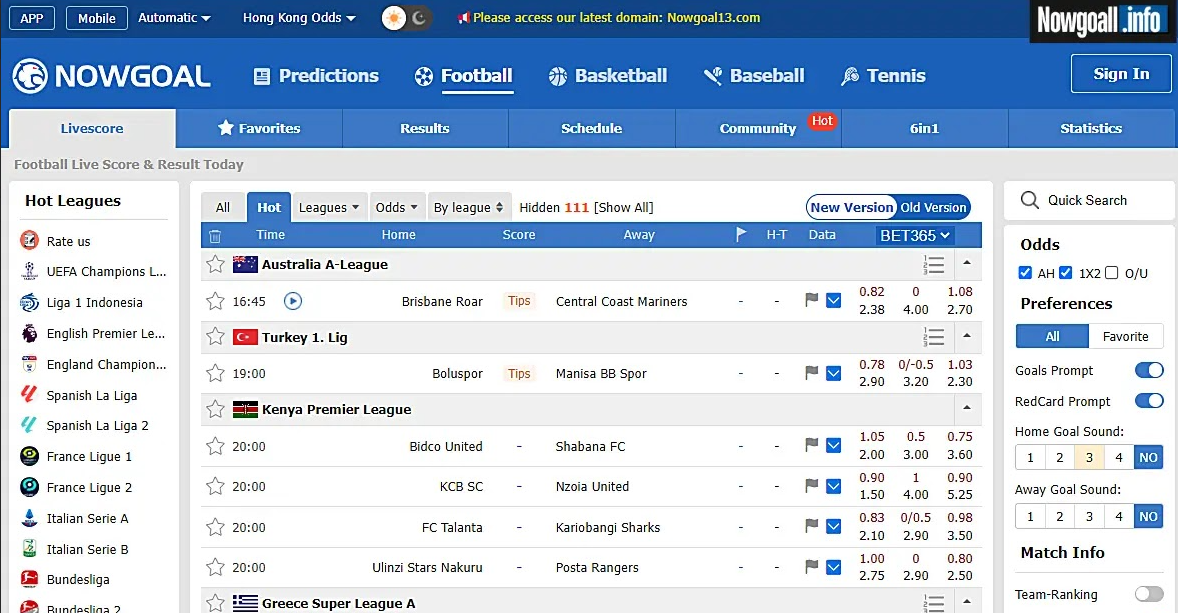Open the Leagues filter dropdown
This screenshot has width=1178, height=613.
point(329,207)
